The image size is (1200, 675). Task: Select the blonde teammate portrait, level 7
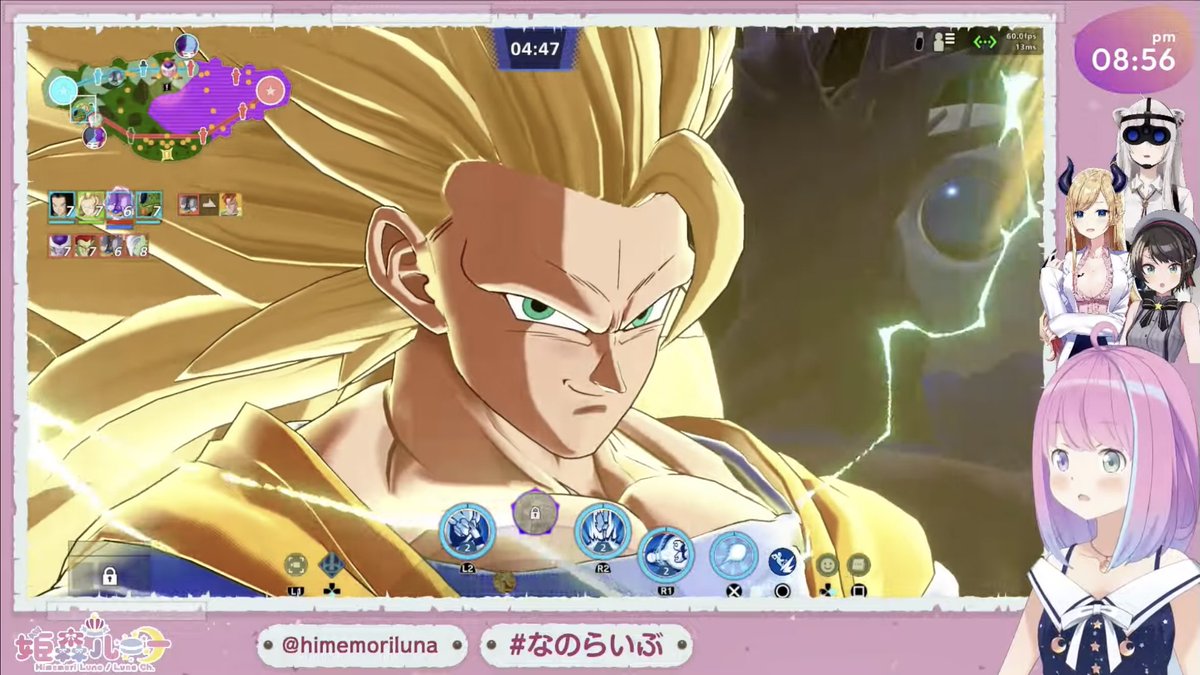tap(90, 204)
